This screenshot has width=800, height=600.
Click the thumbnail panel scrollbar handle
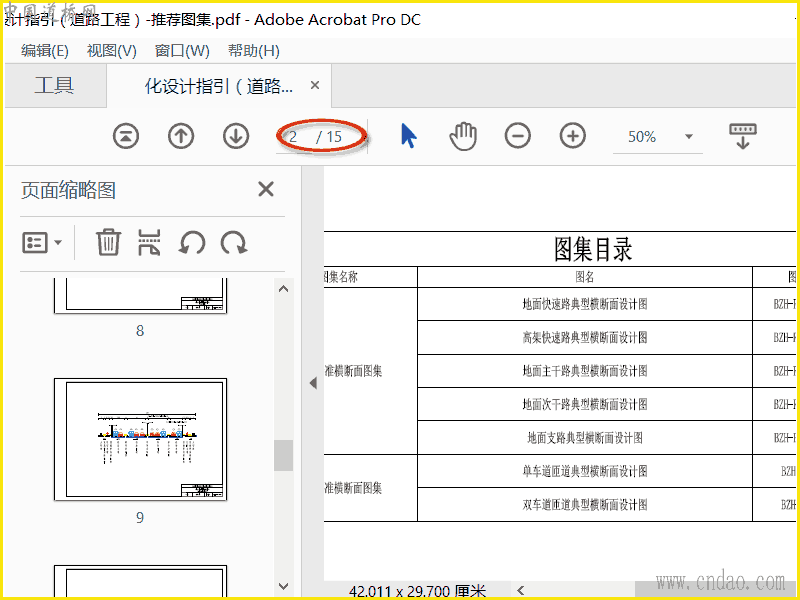point(283,455)
